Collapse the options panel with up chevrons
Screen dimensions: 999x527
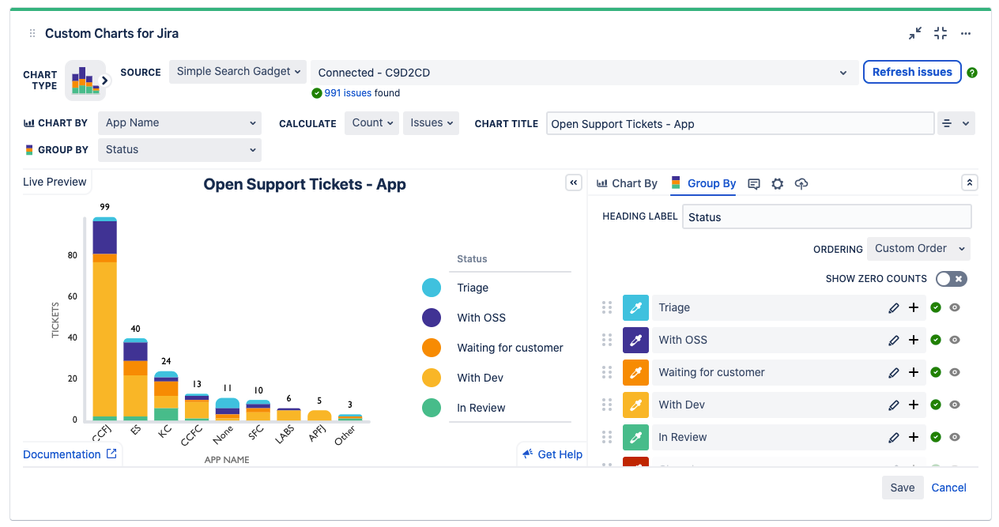(969, 183)
